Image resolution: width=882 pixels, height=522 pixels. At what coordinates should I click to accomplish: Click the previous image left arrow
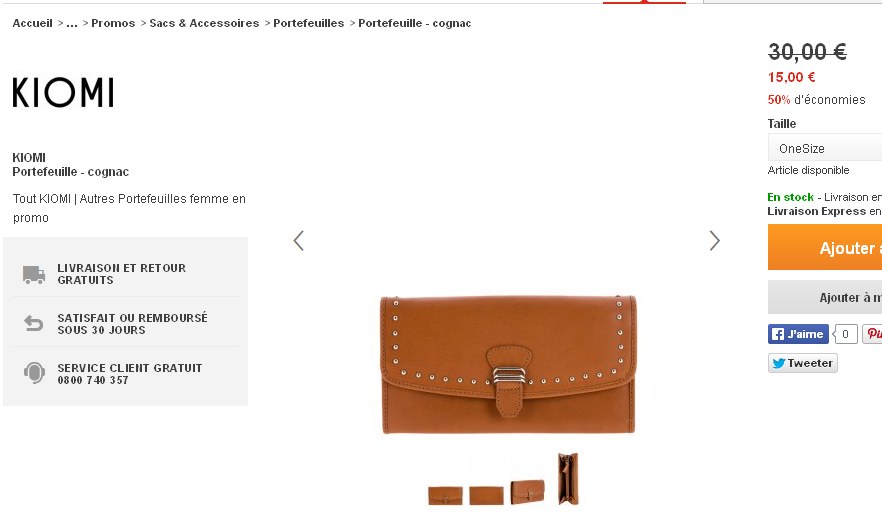point(299,241)
